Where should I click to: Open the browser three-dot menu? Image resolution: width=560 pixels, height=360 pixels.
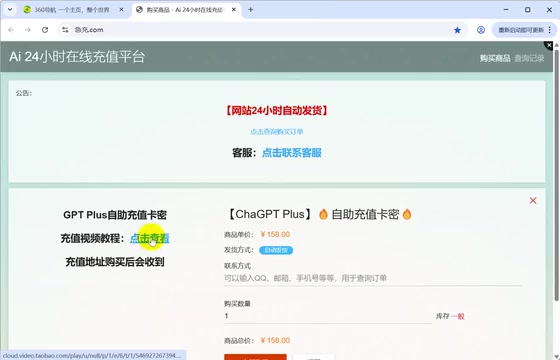[x=550, y=30]
